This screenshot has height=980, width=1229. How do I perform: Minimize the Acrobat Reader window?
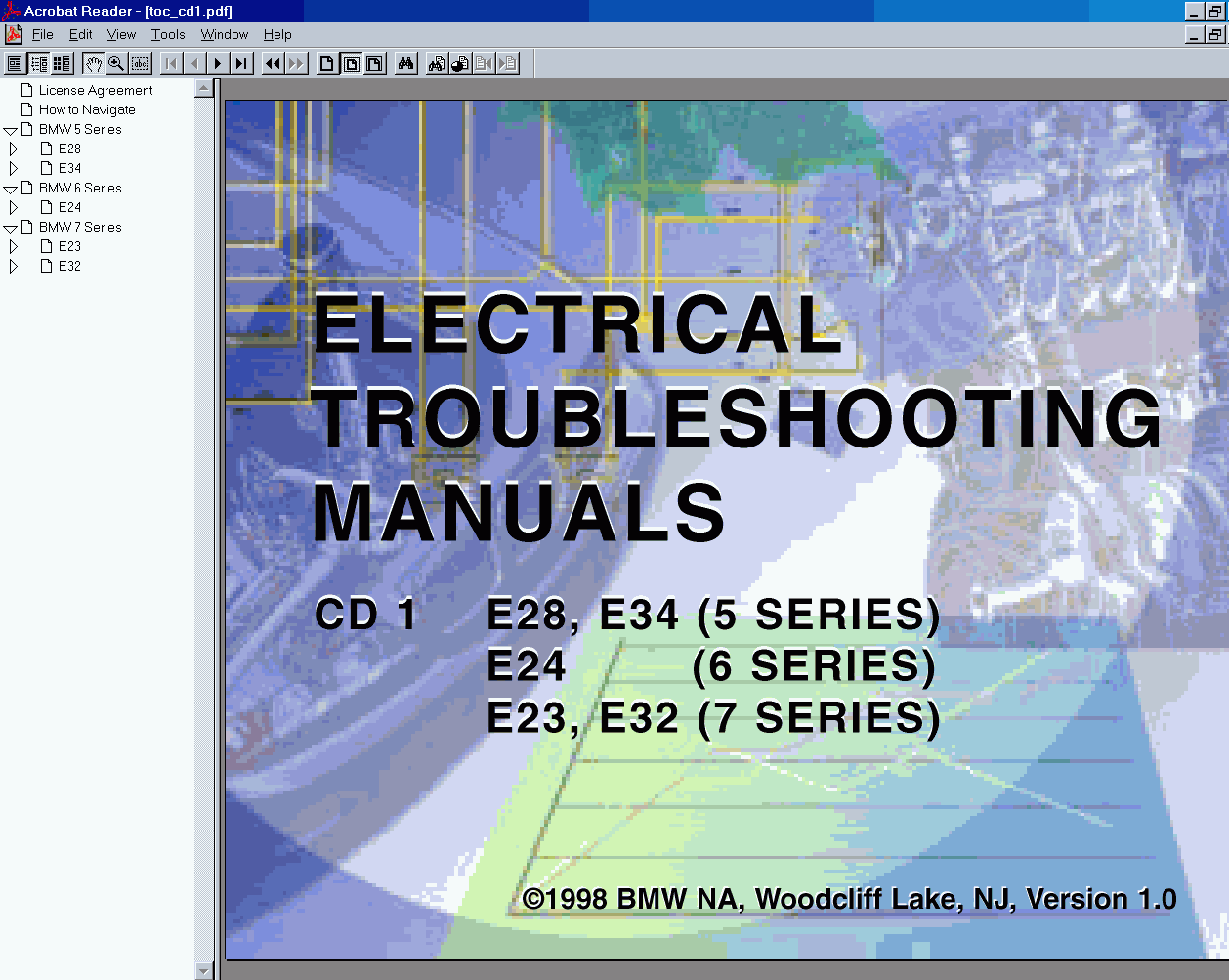(1194, 11)
